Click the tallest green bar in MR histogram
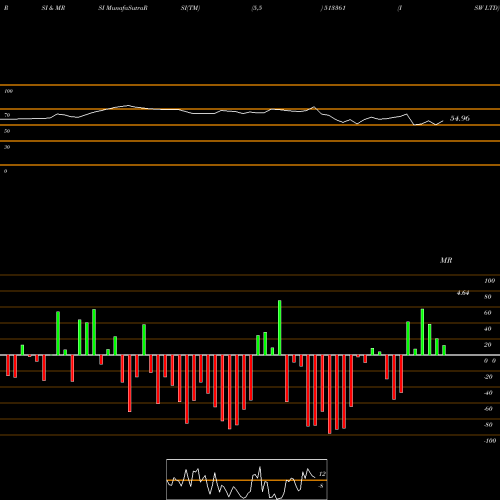Screen dimensions: 500x500 pyautogui.click(x=280, y=328)
